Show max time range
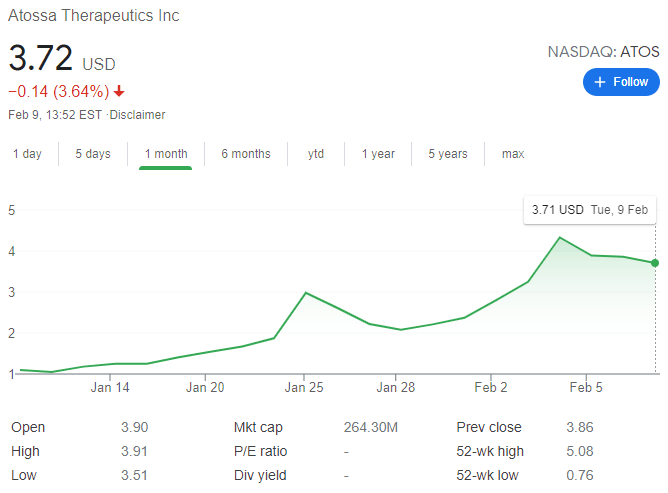The height and width of the screenshot is (493, 668). [513, 154]
